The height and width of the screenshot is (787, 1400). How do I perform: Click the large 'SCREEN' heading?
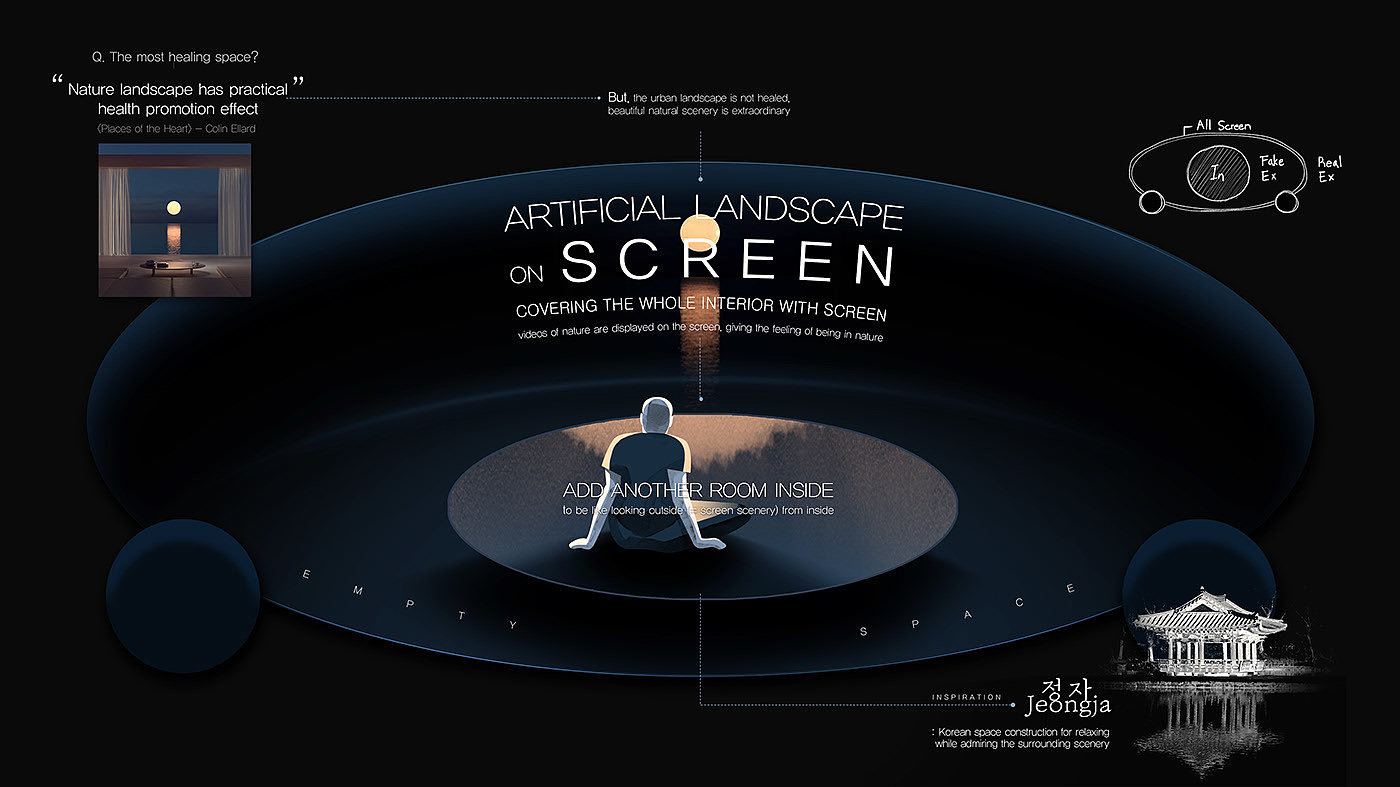coord(727,263)
